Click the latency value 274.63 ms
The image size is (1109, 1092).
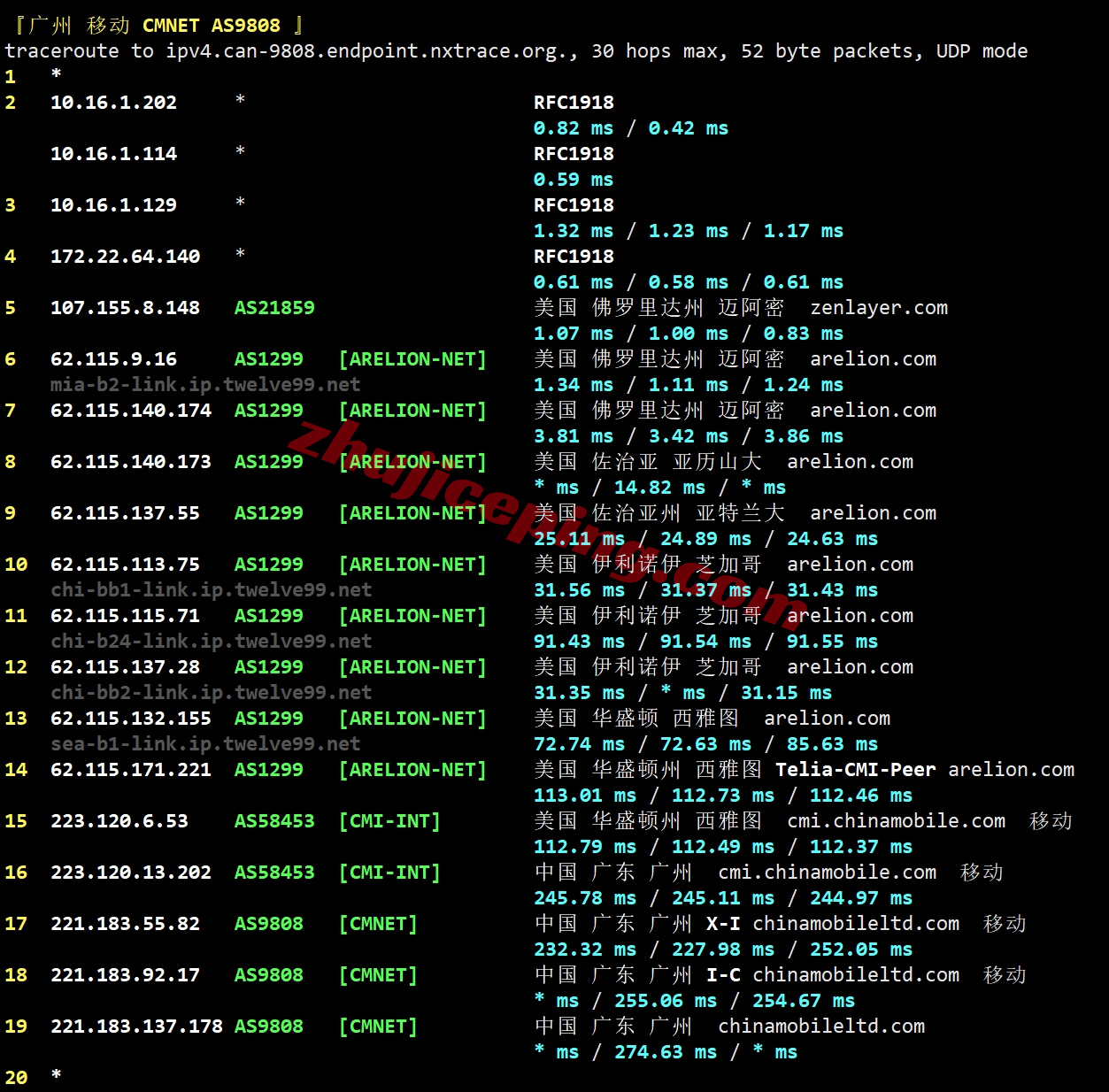(x=666, y=1052)
